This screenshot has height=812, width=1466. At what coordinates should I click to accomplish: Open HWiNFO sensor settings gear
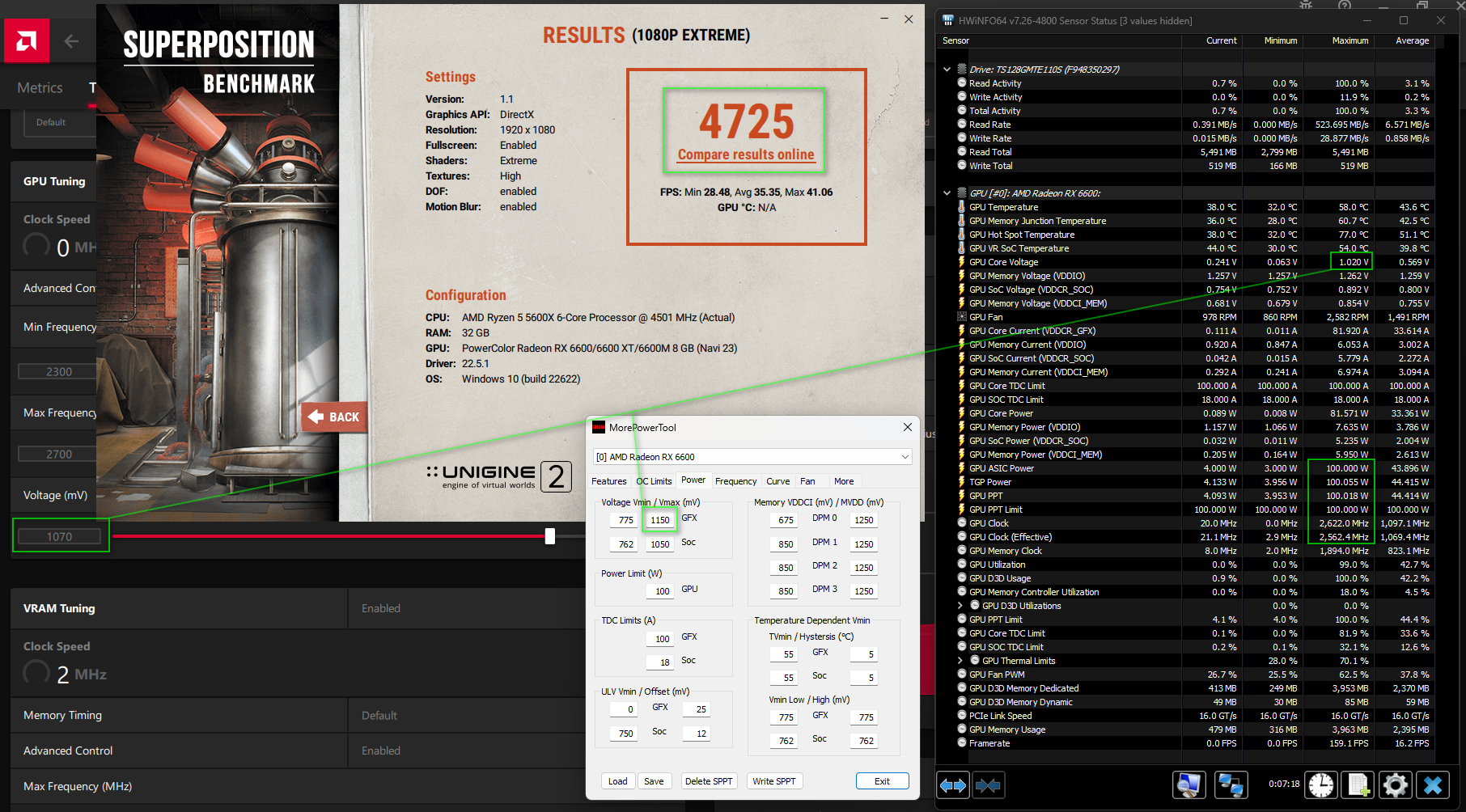[1396, 785]
